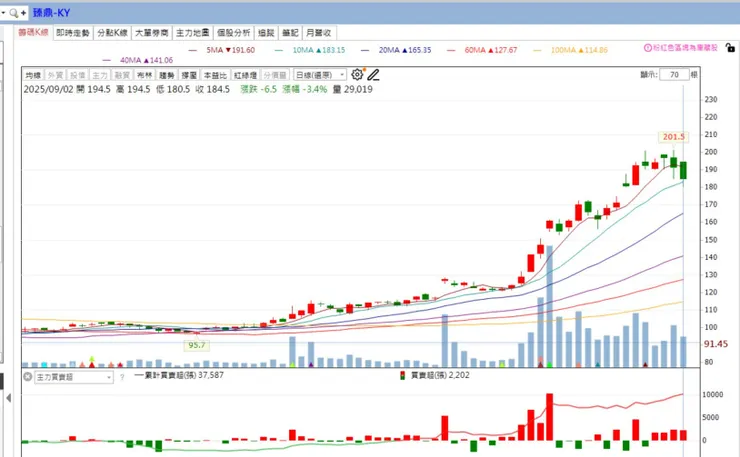Image resolution: width=740 pixels, height=457 pixels.
Task: Click the 20MA line color swatch
Action: click(365, 50)
